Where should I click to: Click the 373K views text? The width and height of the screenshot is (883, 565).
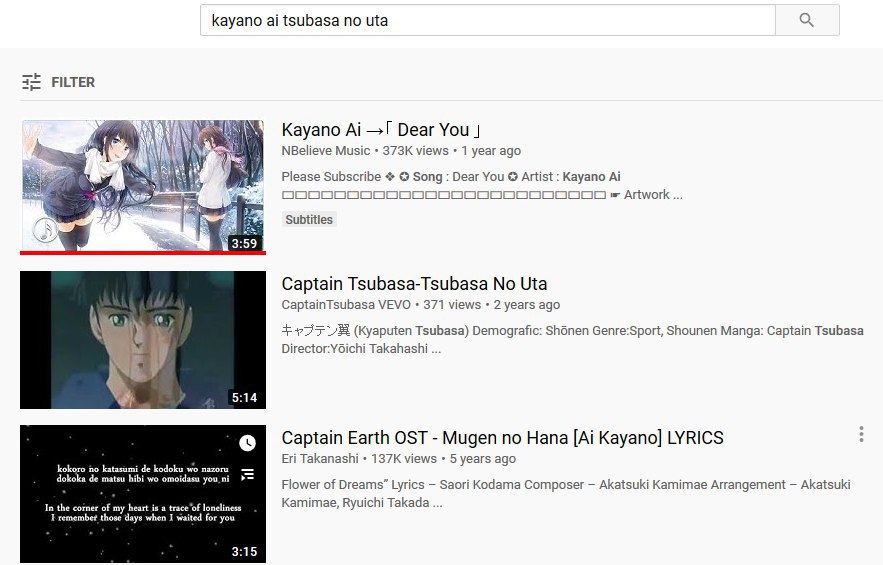click(x=416, y=151)
